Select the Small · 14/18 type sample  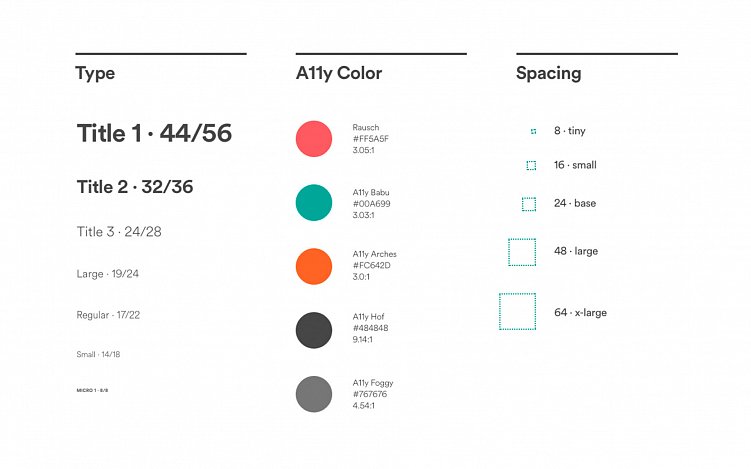coord(98,355)
